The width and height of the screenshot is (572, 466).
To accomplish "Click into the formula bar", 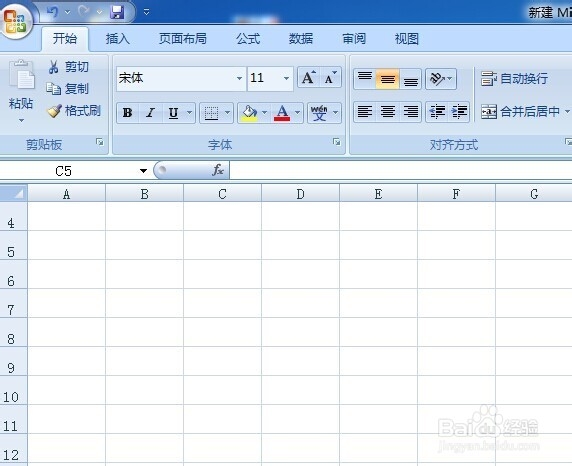I will pyautogui.click(x=401, y=170).
